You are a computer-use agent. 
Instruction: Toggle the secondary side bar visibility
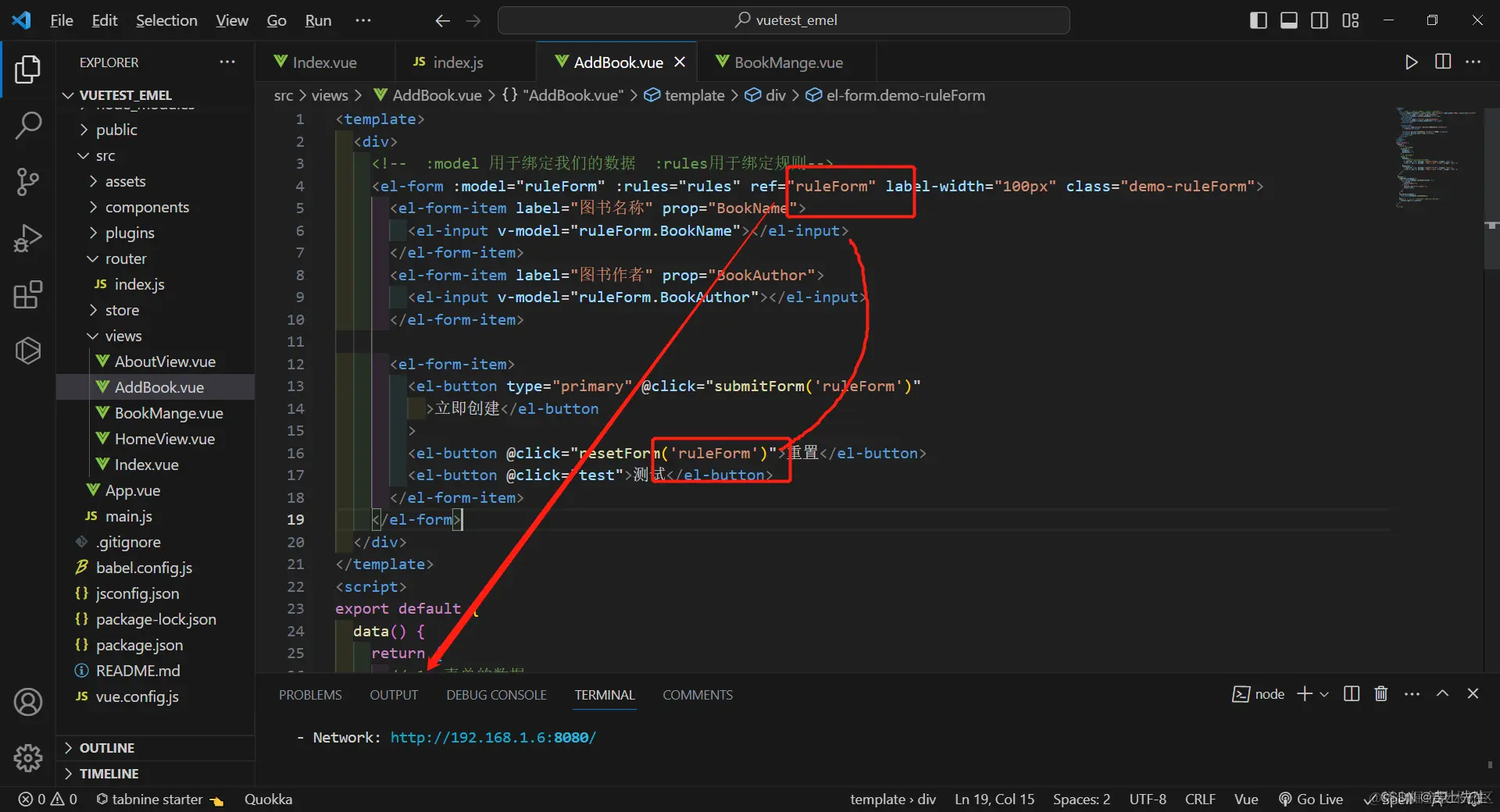coord(1320,20)
